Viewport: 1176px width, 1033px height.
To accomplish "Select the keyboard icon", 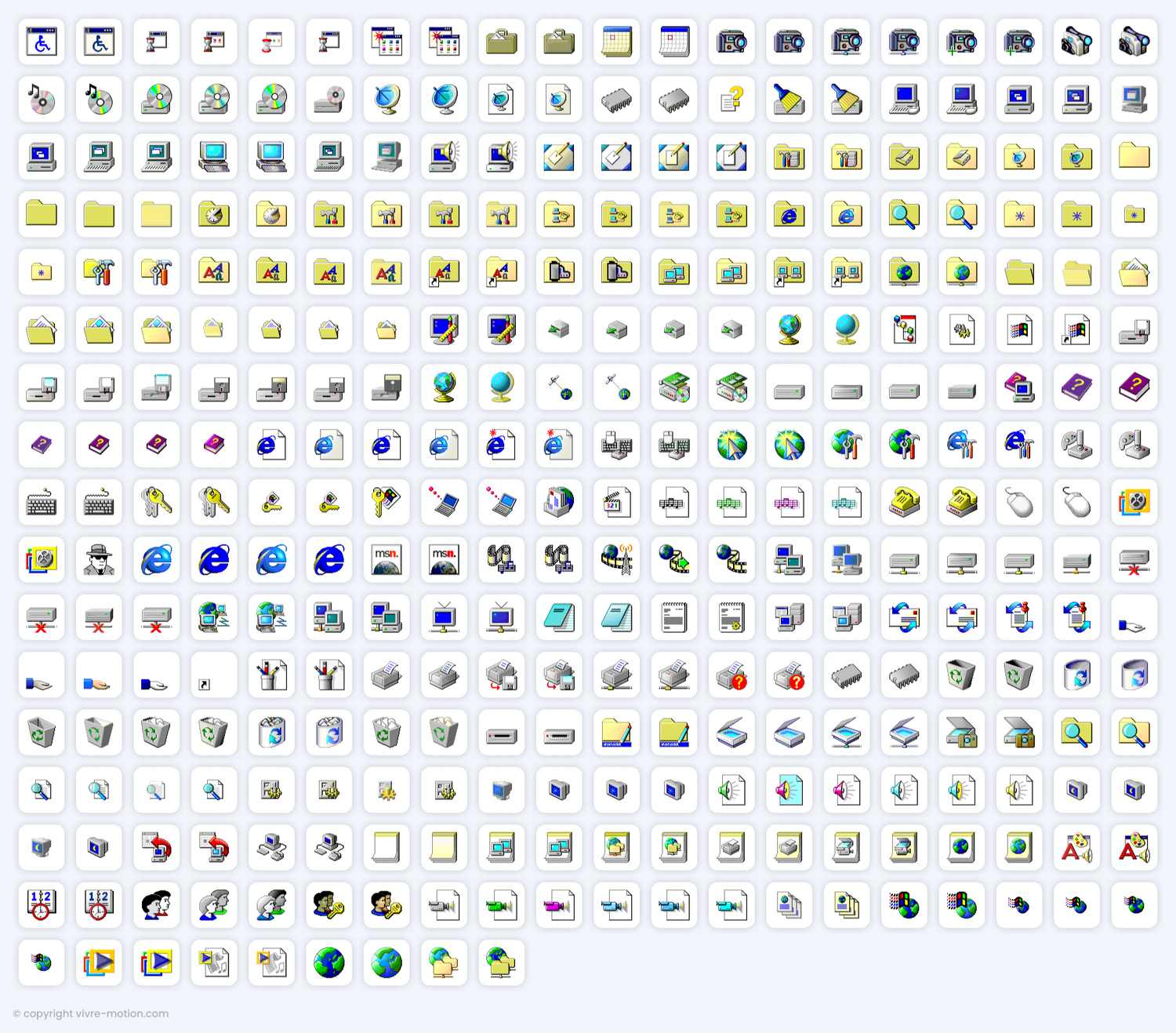I will coord(42,502).
